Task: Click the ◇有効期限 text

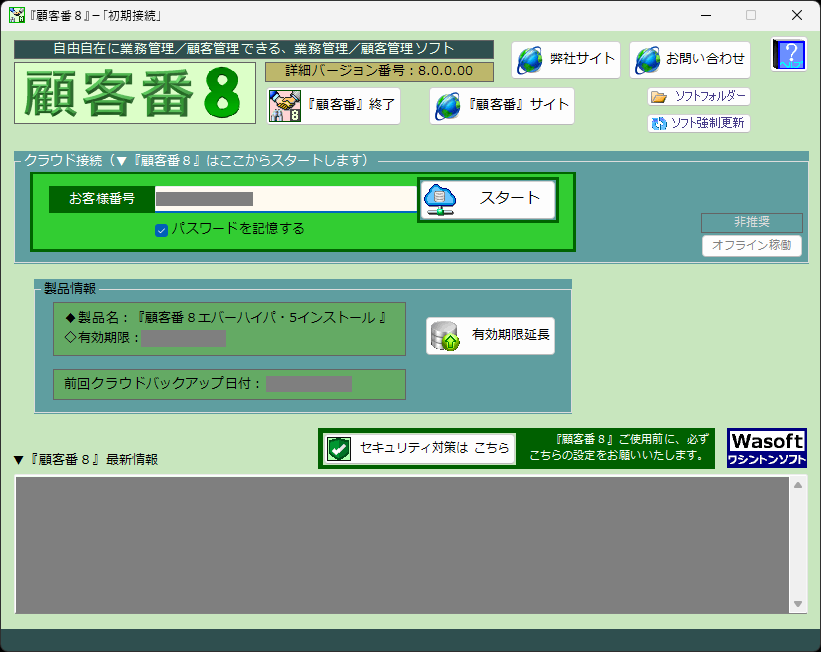Action: pyautogui.click(x=102, y=338)
